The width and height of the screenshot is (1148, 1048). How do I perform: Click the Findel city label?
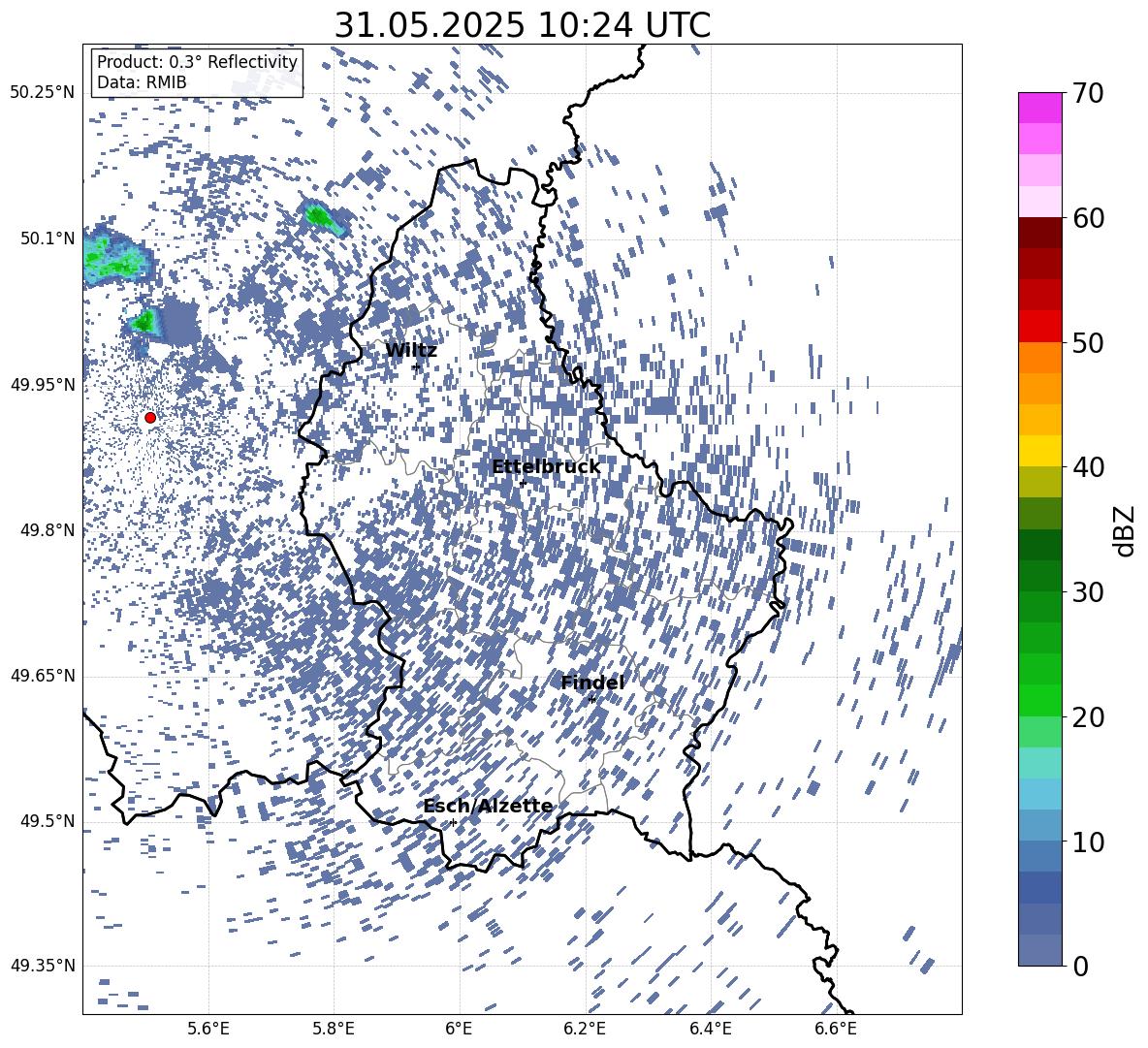[592, 683]
